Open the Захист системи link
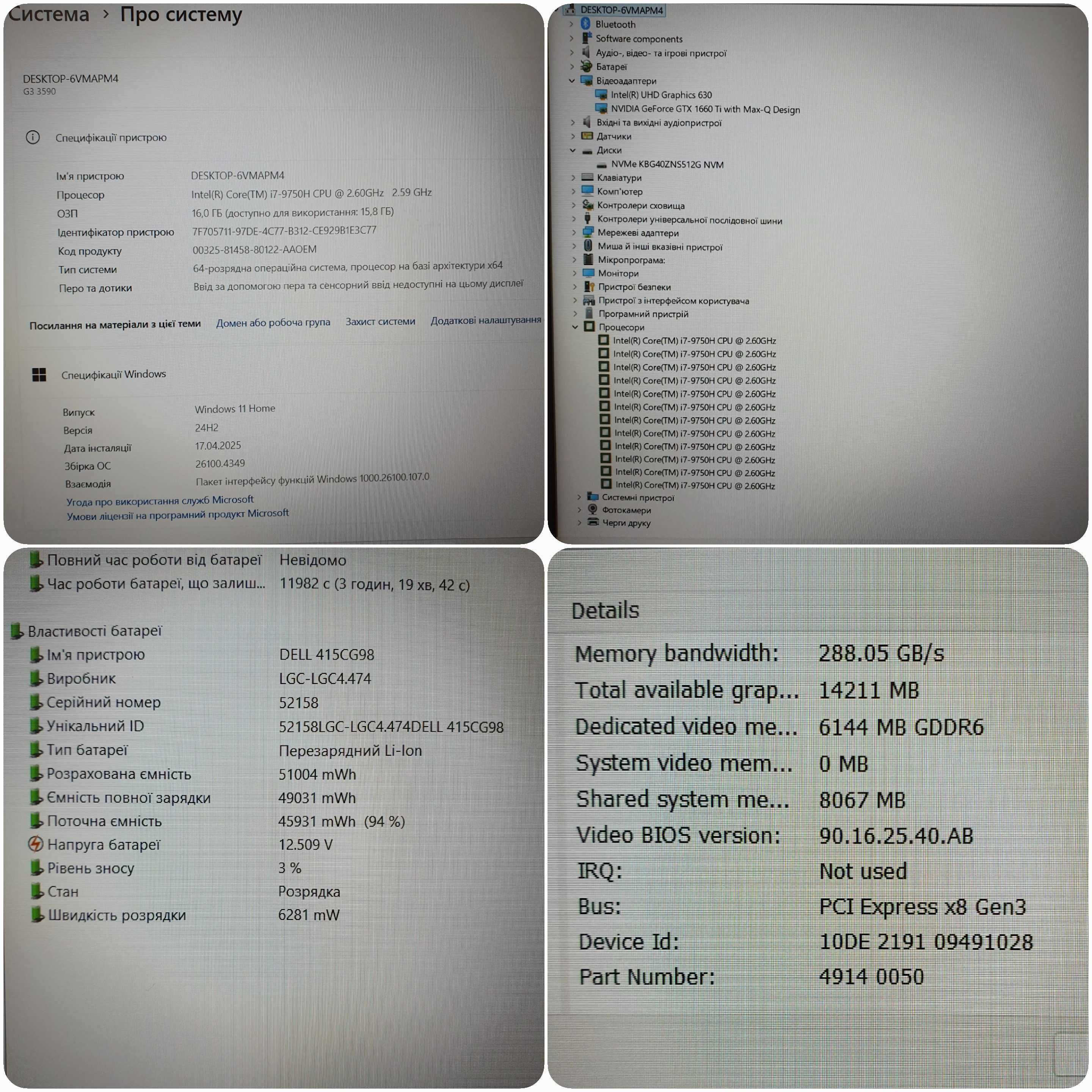The width and height of the screenshot is (1092, 1092). (380, 321)
